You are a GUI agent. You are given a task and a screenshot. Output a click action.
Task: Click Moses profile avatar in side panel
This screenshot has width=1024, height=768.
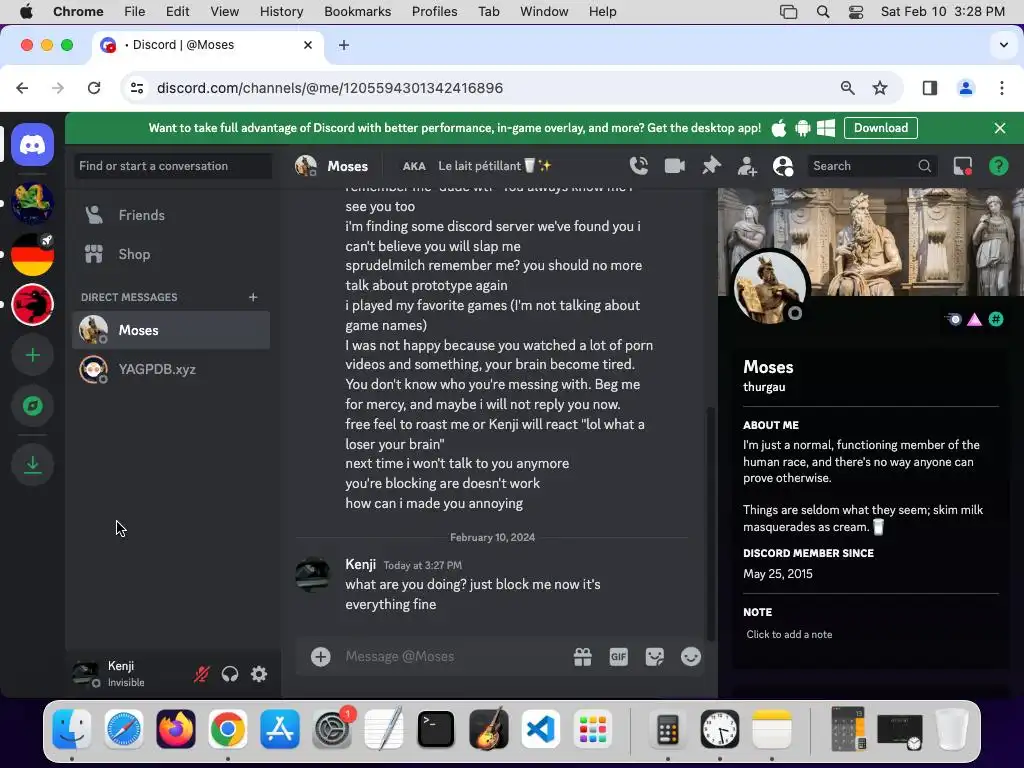coord(770,288)
